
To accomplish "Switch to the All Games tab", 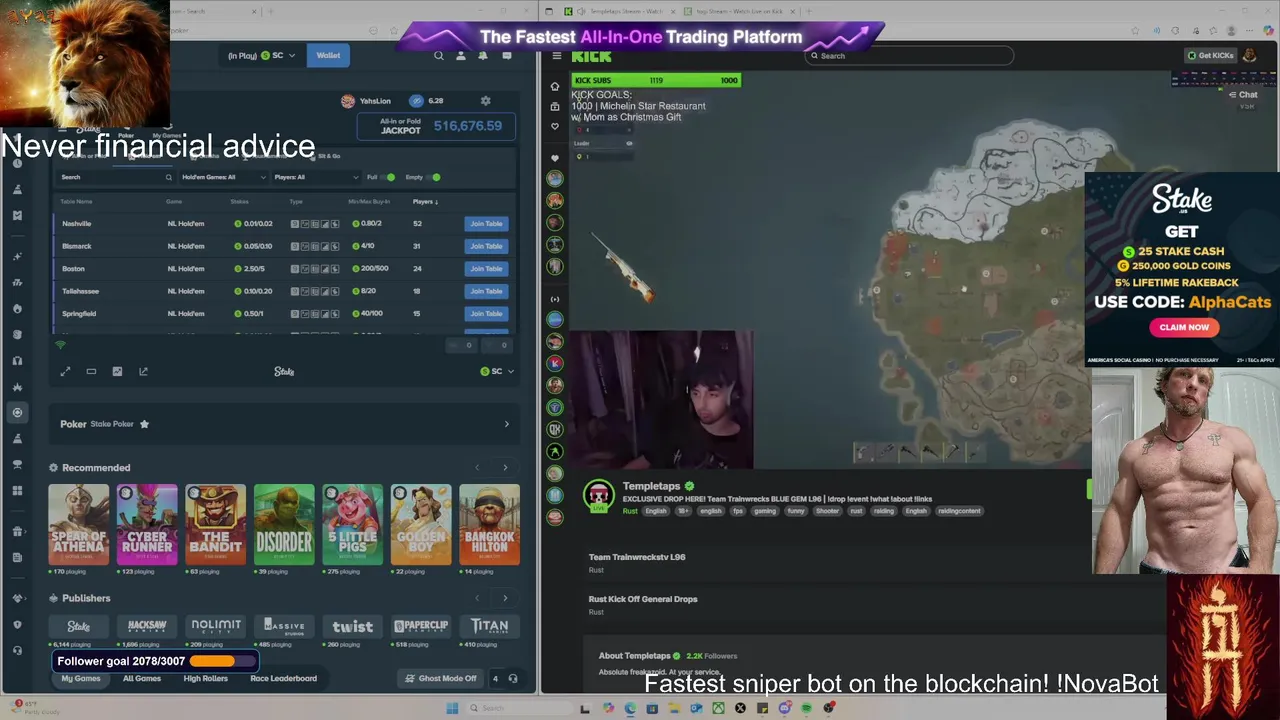I will pyautogui.click(x=142, y=679).
